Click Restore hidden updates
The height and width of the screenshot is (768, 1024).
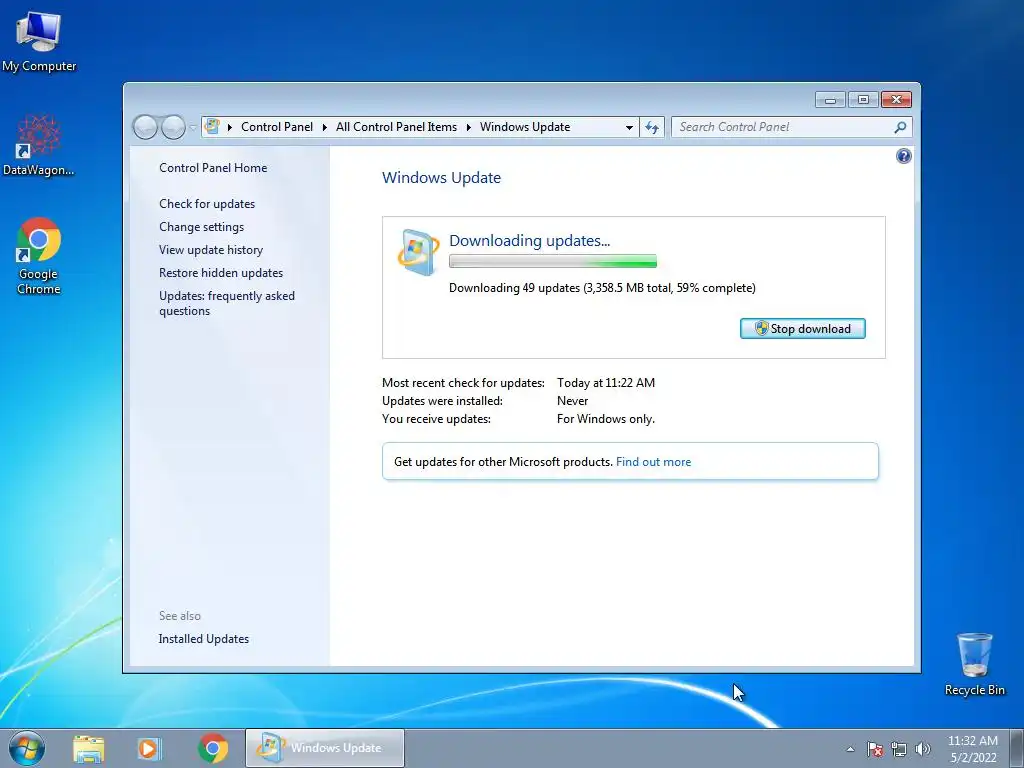point(221,272)
